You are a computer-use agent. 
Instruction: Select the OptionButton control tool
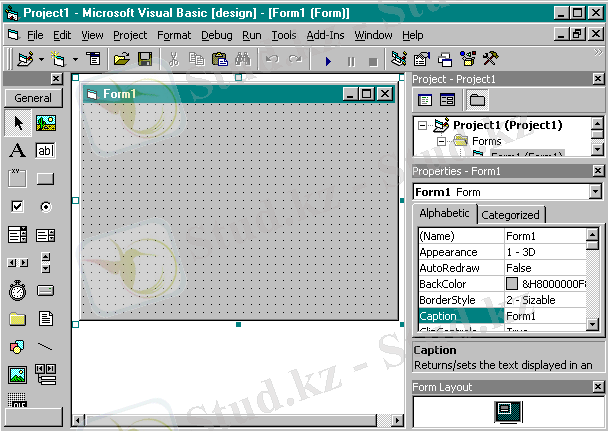pos(46,207)
